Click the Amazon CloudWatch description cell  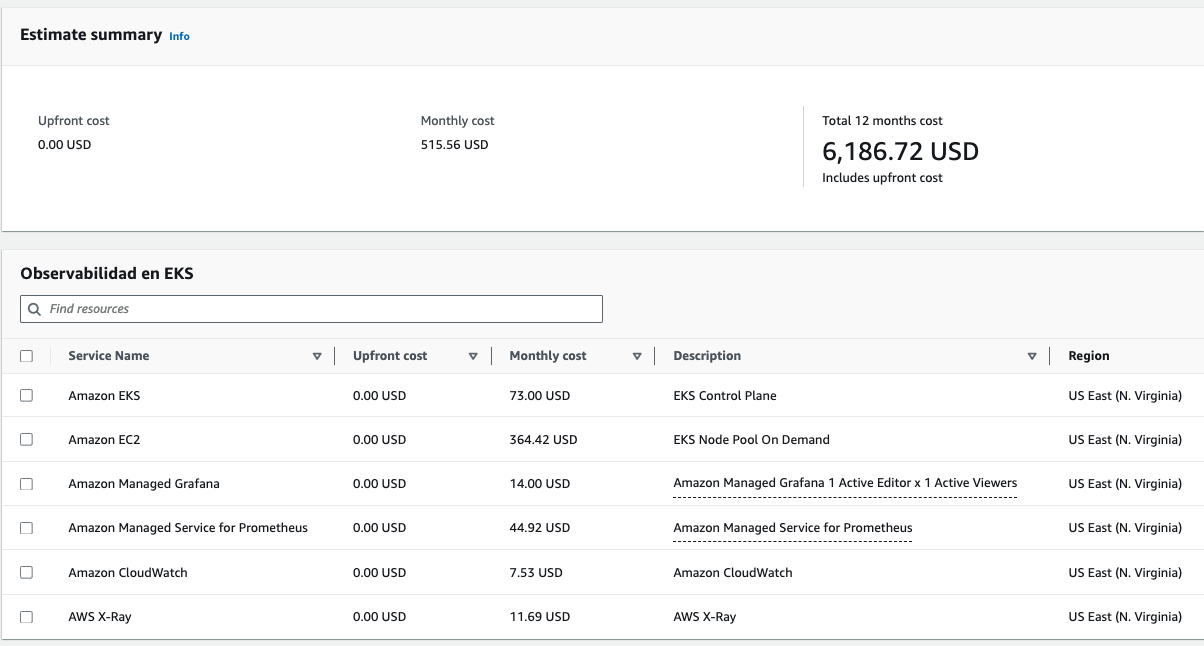[733, 573]
